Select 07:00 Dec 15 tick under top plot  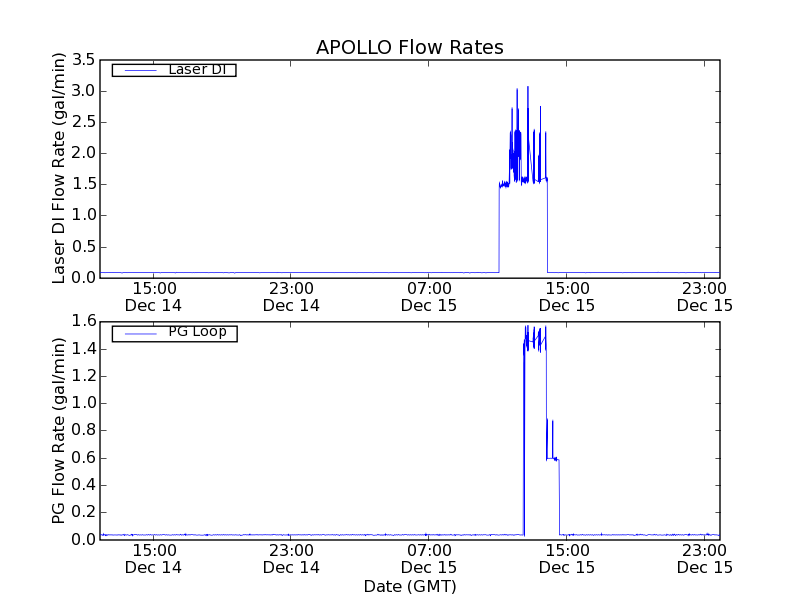(428, 296)
